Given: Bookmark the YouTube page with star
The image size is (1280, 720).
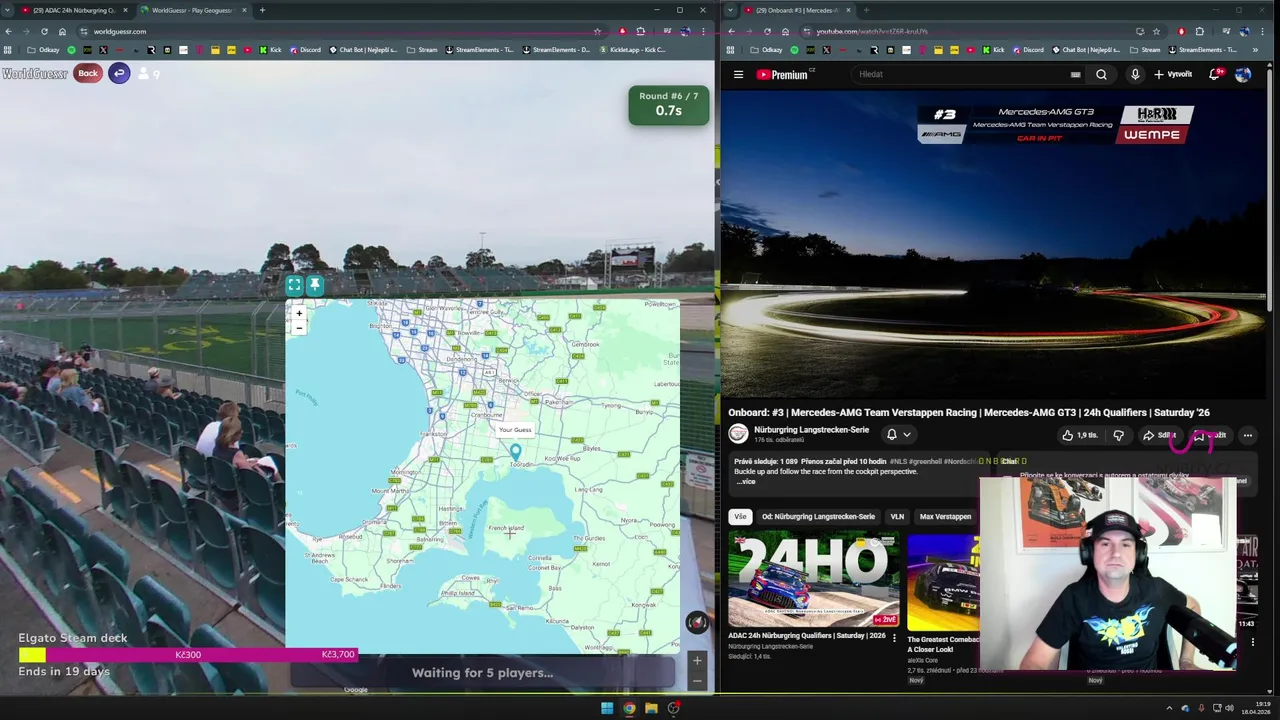Looking at the screenshot, I should pos(1156,31).
